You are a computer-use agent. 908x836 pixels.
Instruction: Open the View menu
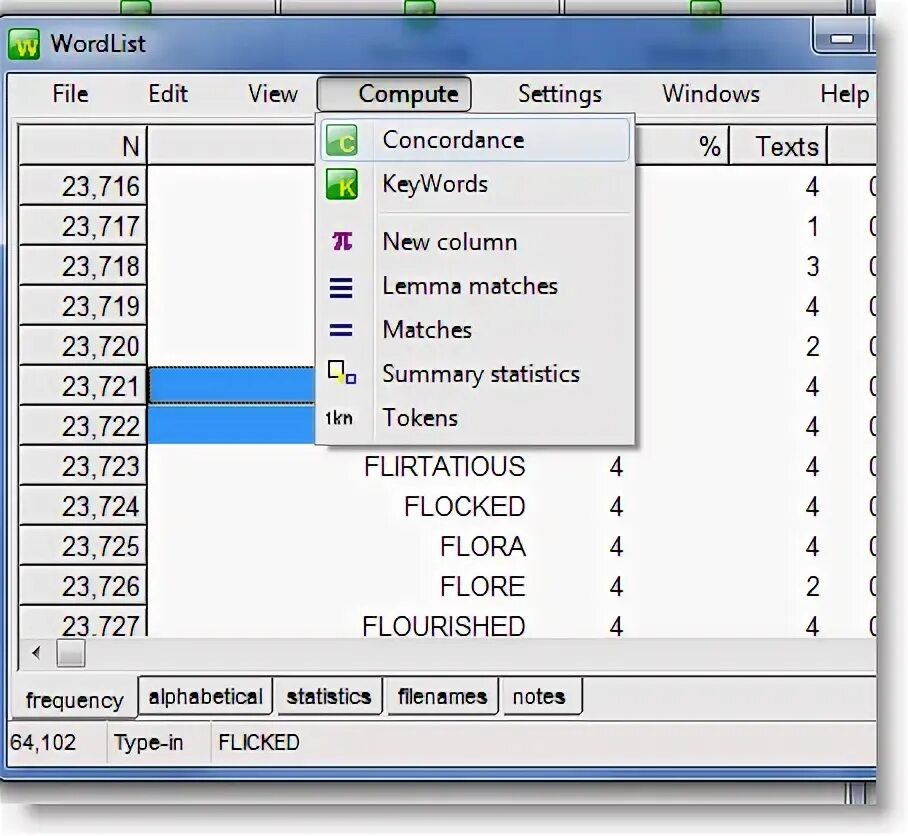coord(273,94)
